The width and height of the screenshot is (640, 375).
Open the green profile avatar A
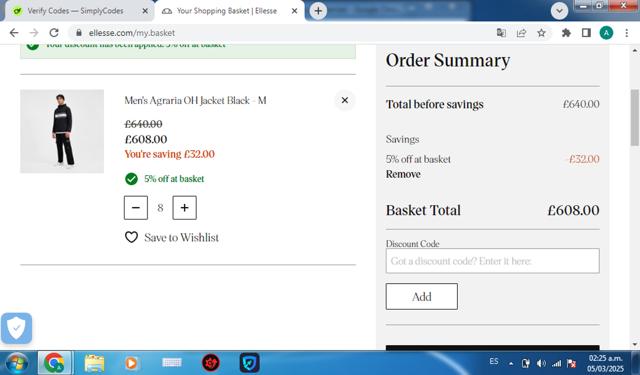click(x=606, y=33)
